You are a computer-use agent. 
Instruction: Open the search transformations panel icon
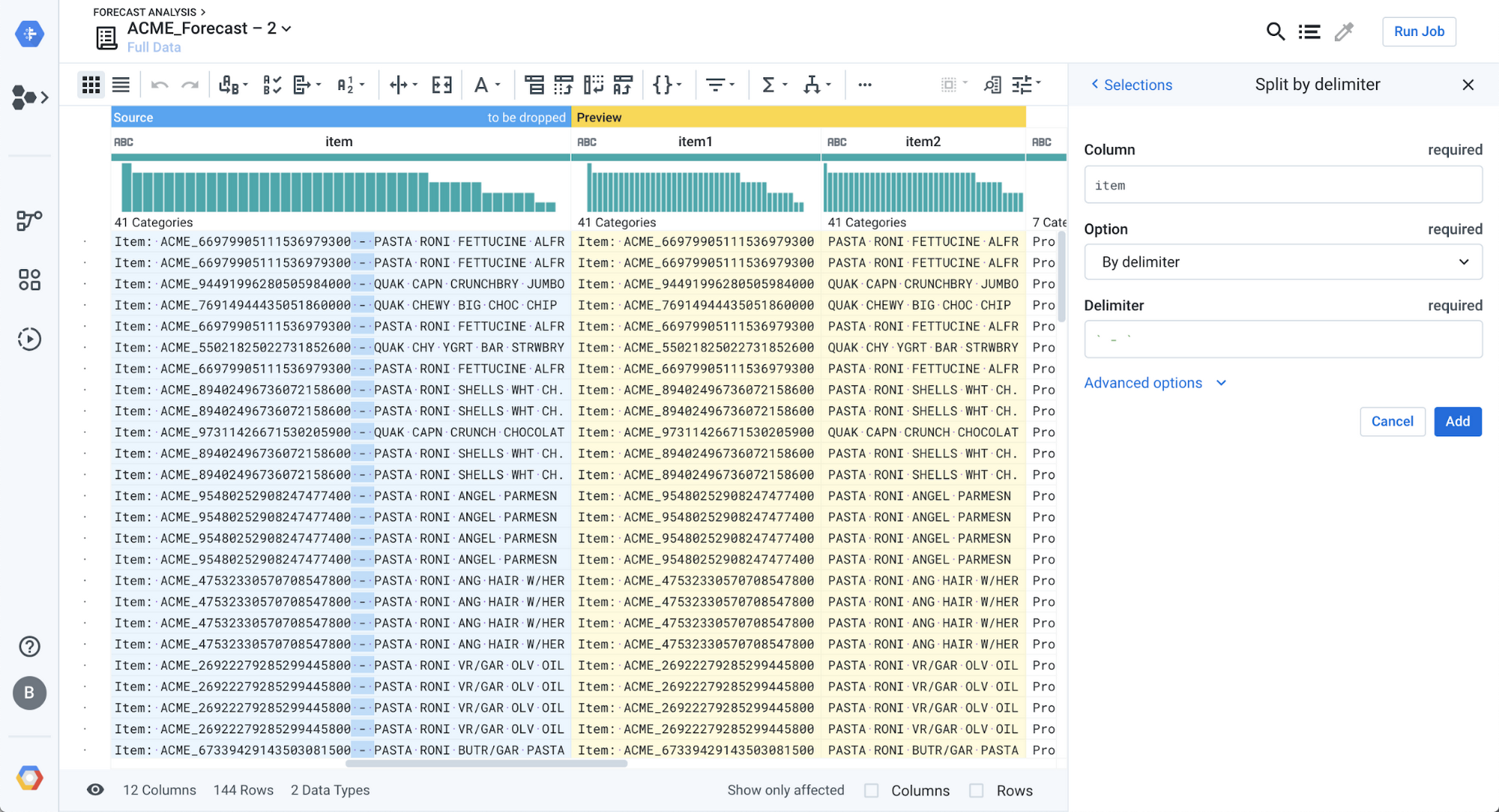click(x=992, y=85)
